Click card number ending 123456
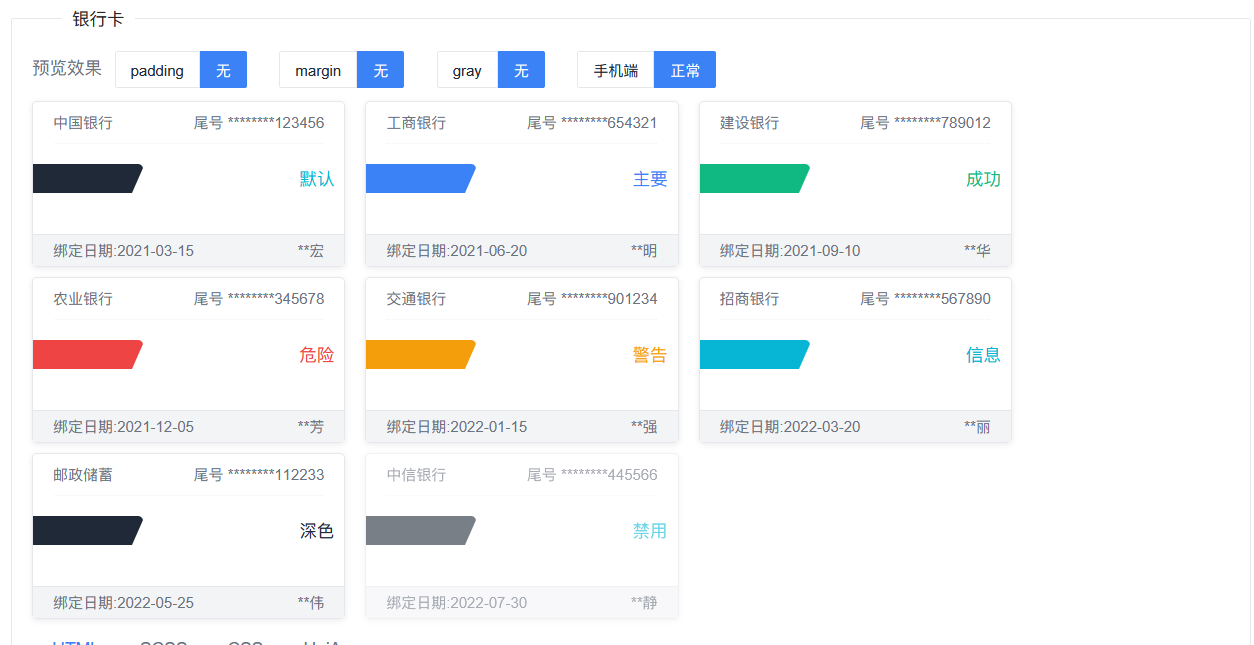 [x=259, y=123]
